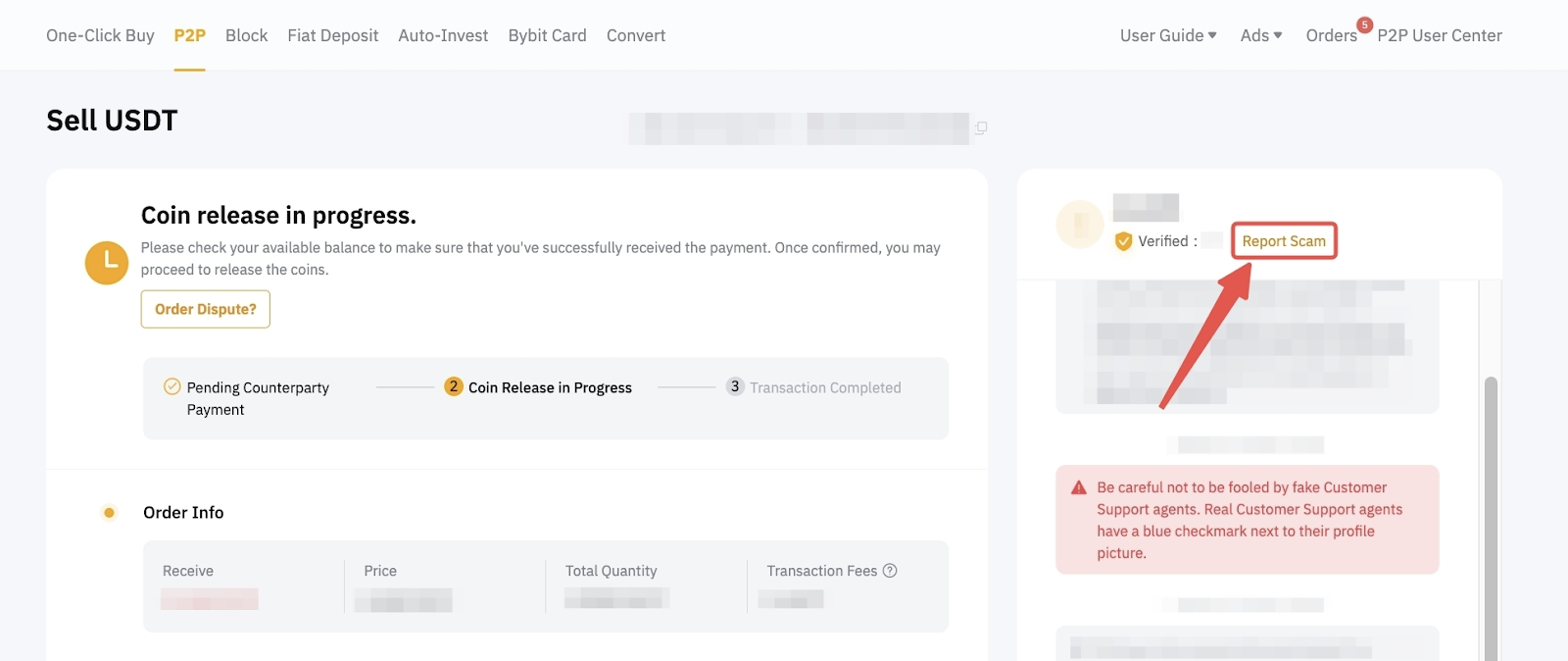Open the Fiat Deposit tab
Screen dimensions: 1568x661
tap(332, 35)
